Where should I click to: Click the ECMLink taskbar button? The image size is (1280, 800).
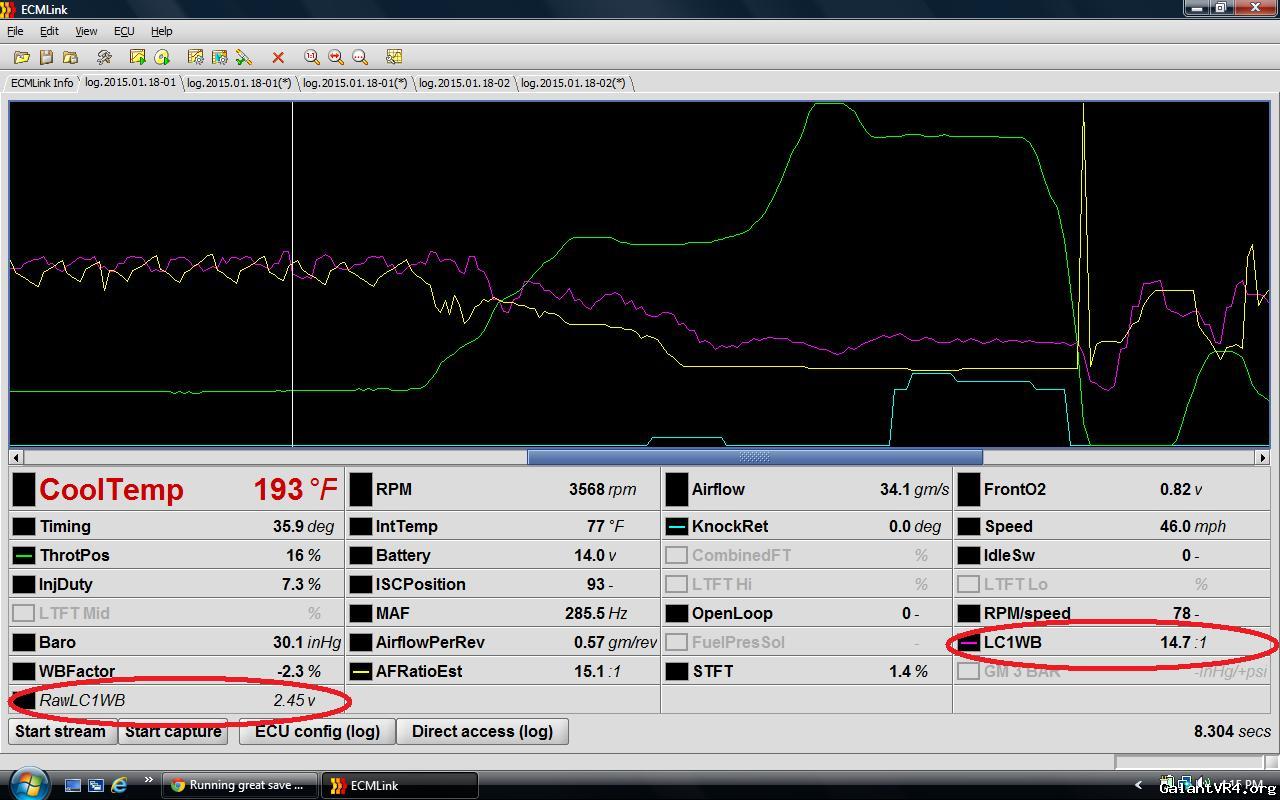click(400, 785)
